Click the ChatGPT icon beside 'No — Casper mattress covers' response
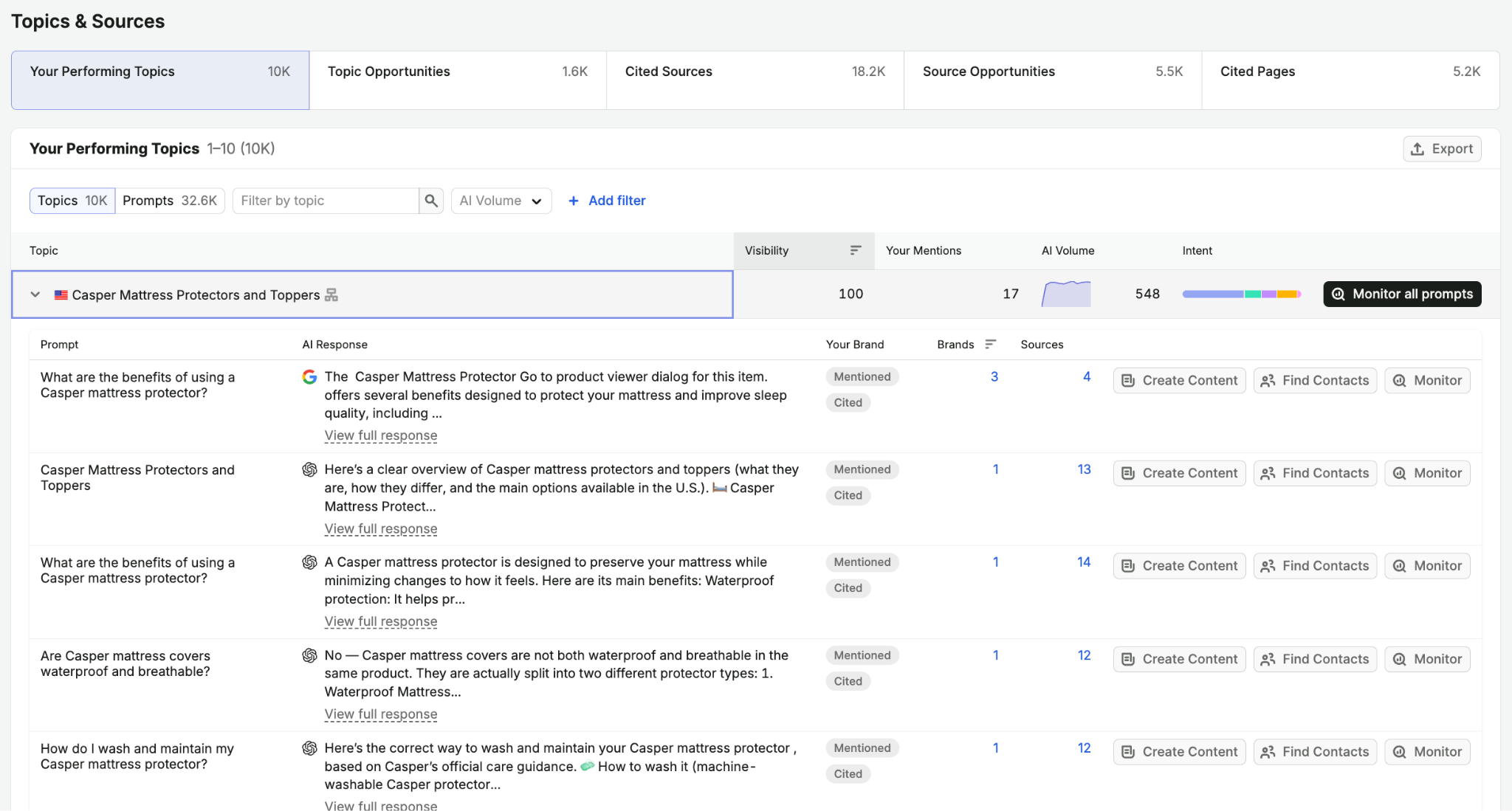The image size is (1512, 811). [x=309, y=655]
